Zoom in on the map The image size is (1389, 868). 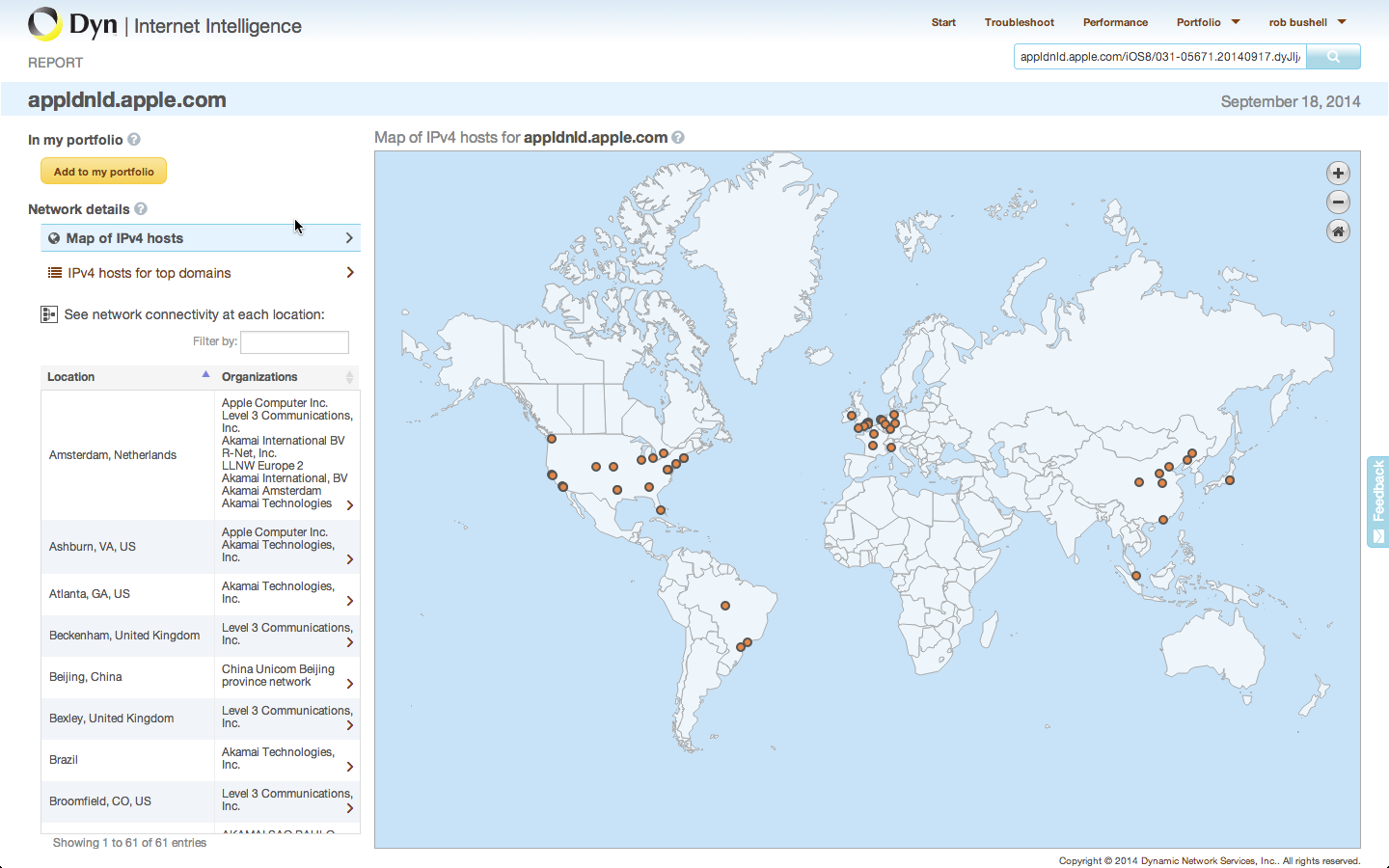pos(1338,174)
